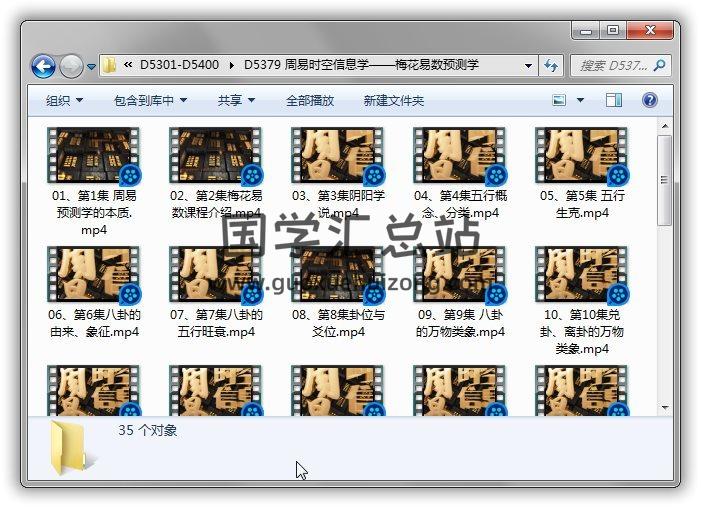This screenshot has width=701, height=508.
Task: Click the magnifier search icon
Action: [659, 66]
